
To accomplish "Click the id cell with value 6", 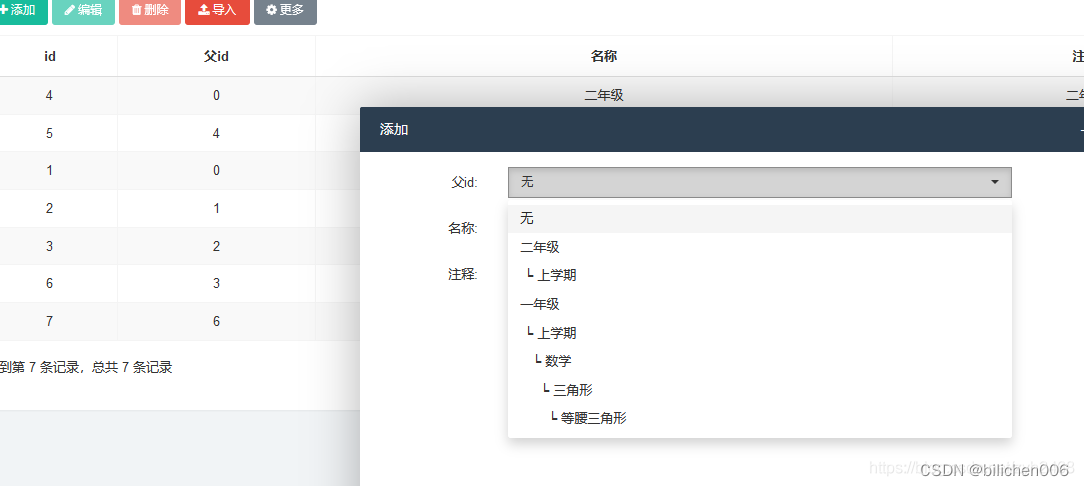I will pos(49,283).
